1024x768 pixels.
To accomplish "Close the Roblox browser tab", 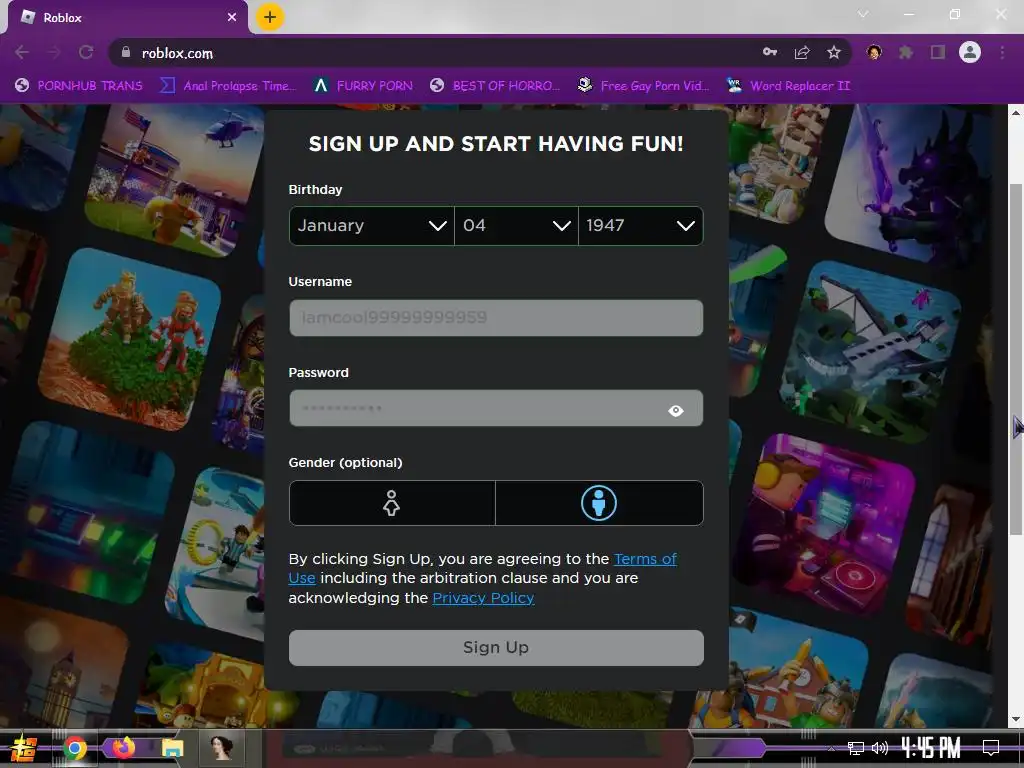I will tap(232, 18).
